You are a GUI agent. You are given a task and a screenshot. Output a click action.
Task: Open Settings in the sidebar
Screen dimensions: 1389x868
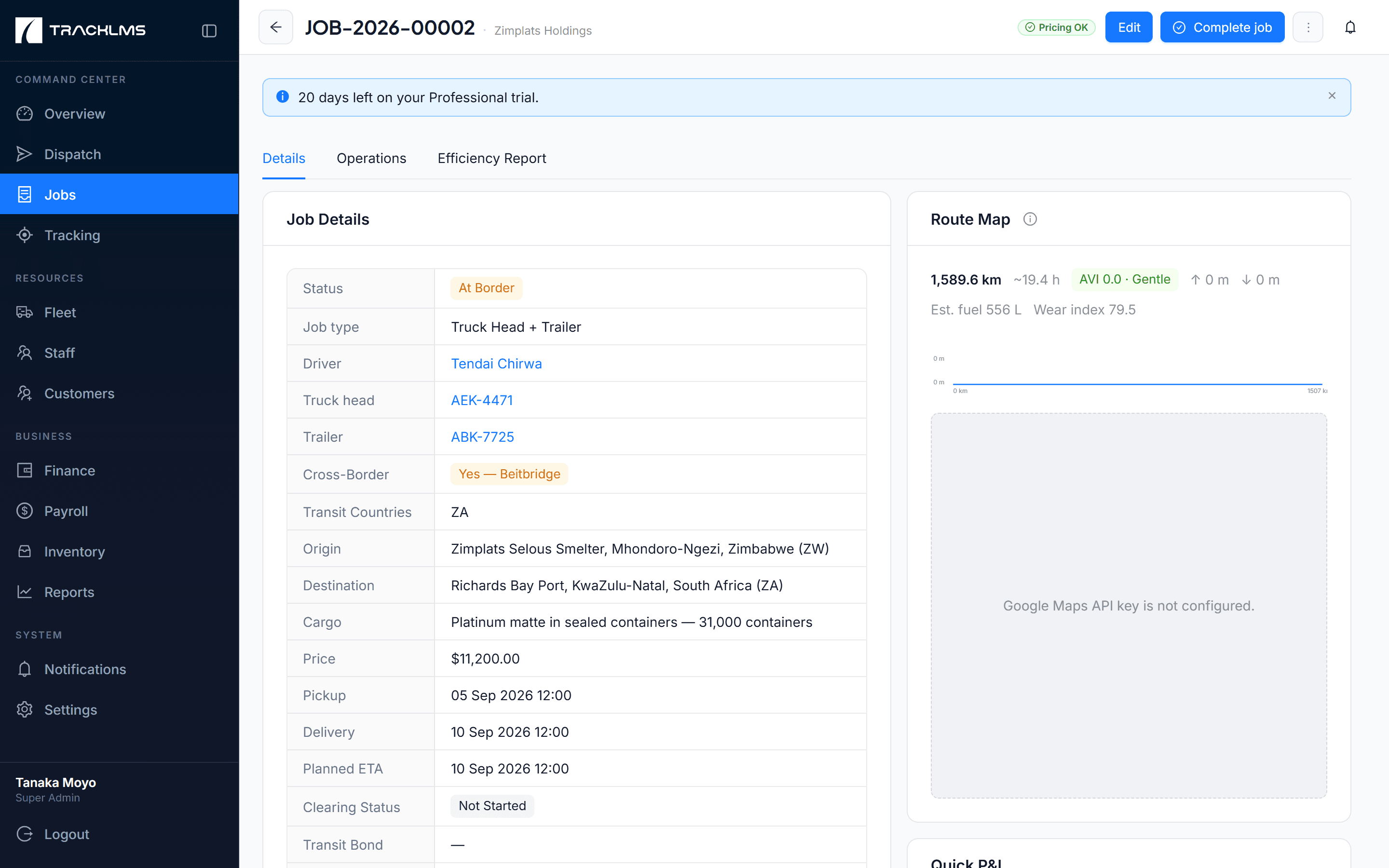pos(120,709)
